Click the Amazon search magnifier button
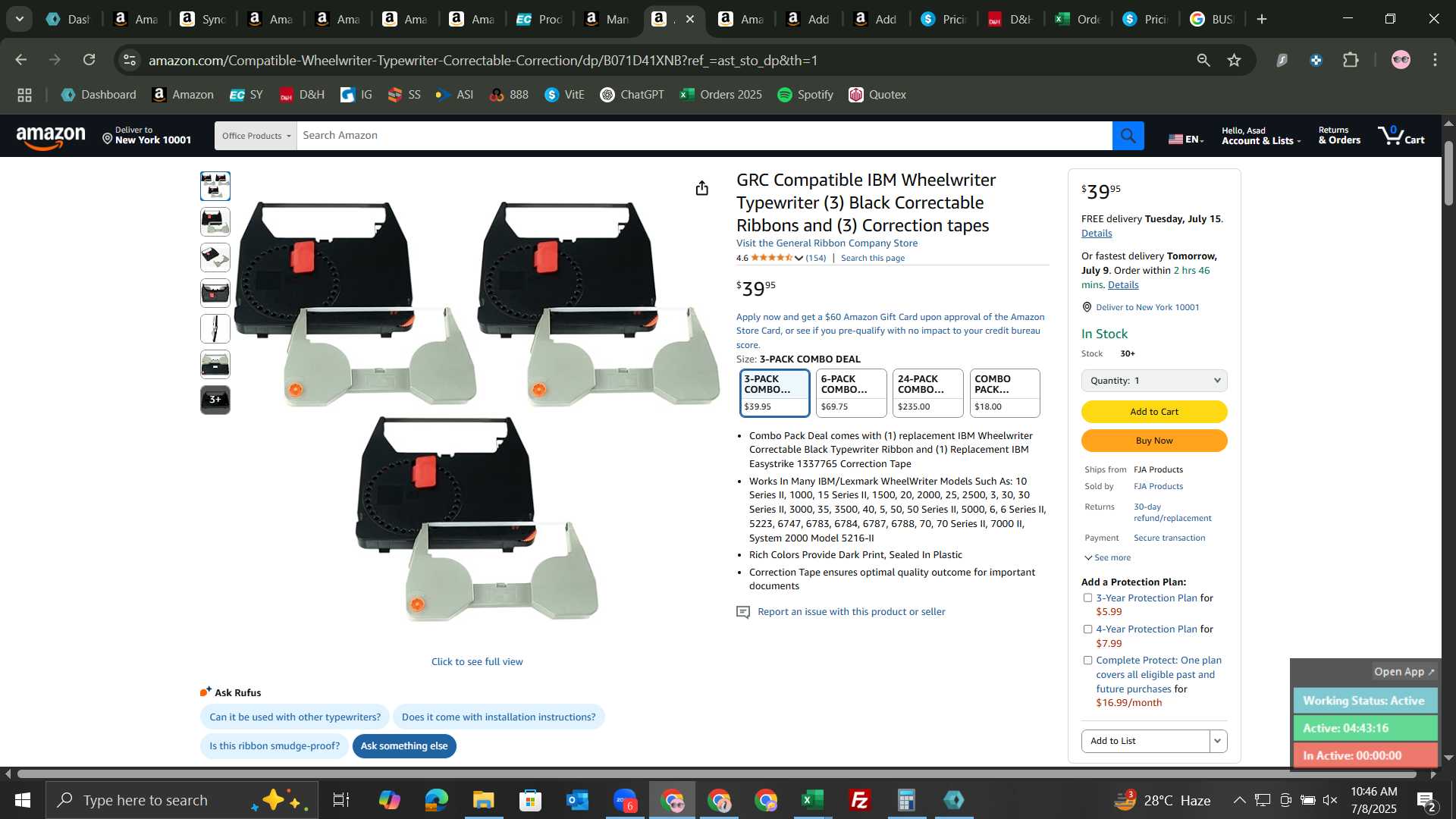Screen dimensions: 1456x819 1128,136
